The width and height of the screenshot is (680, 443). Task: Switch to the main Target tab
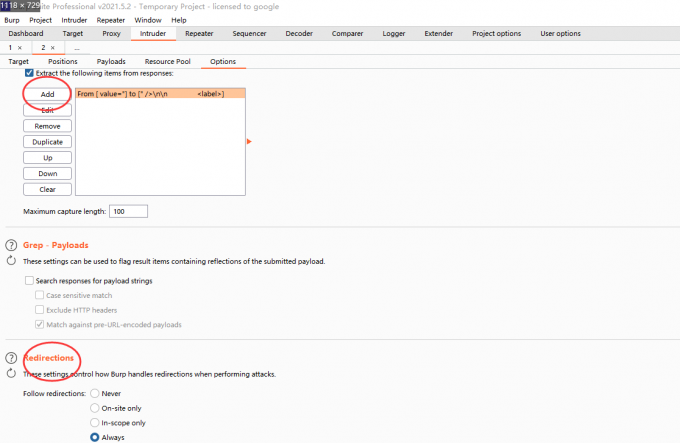(72, 33)
